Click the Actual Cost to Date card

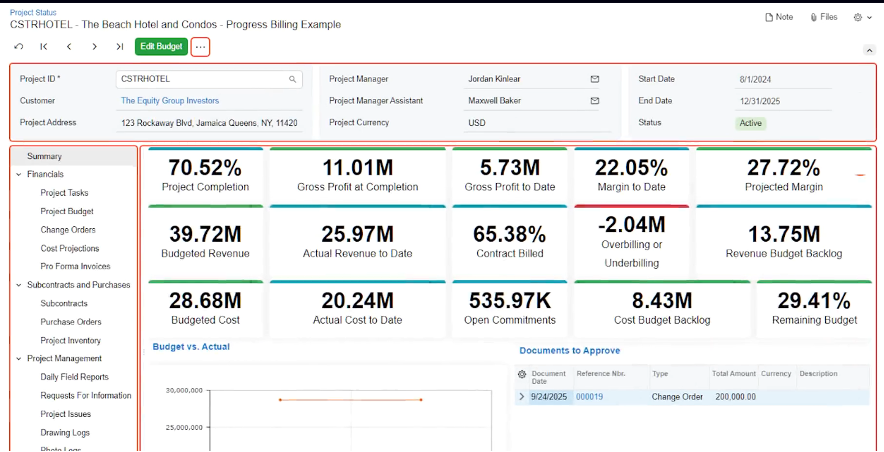357,309
